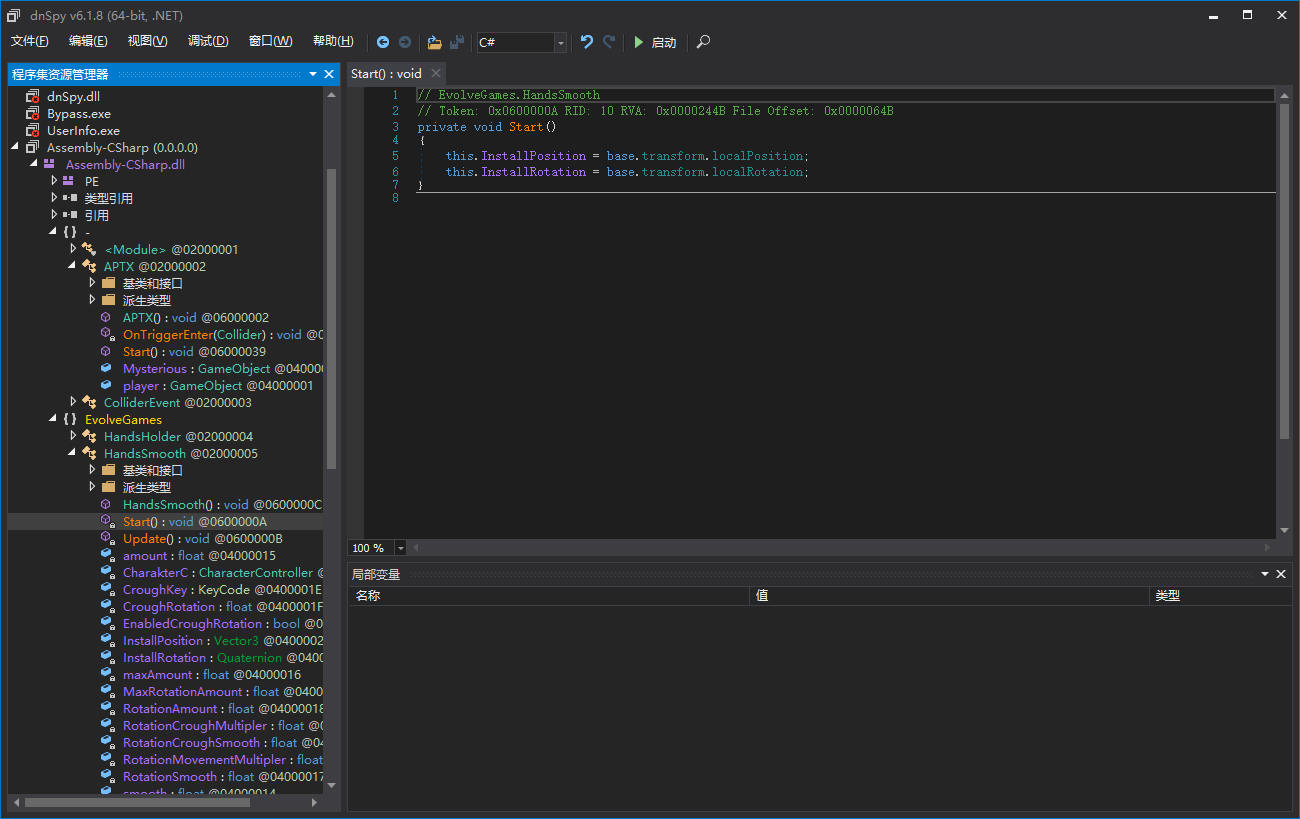This screenshot has height=819, width=1300.
Task: Close the 局部变量 panel
Action: (1283, 574)
